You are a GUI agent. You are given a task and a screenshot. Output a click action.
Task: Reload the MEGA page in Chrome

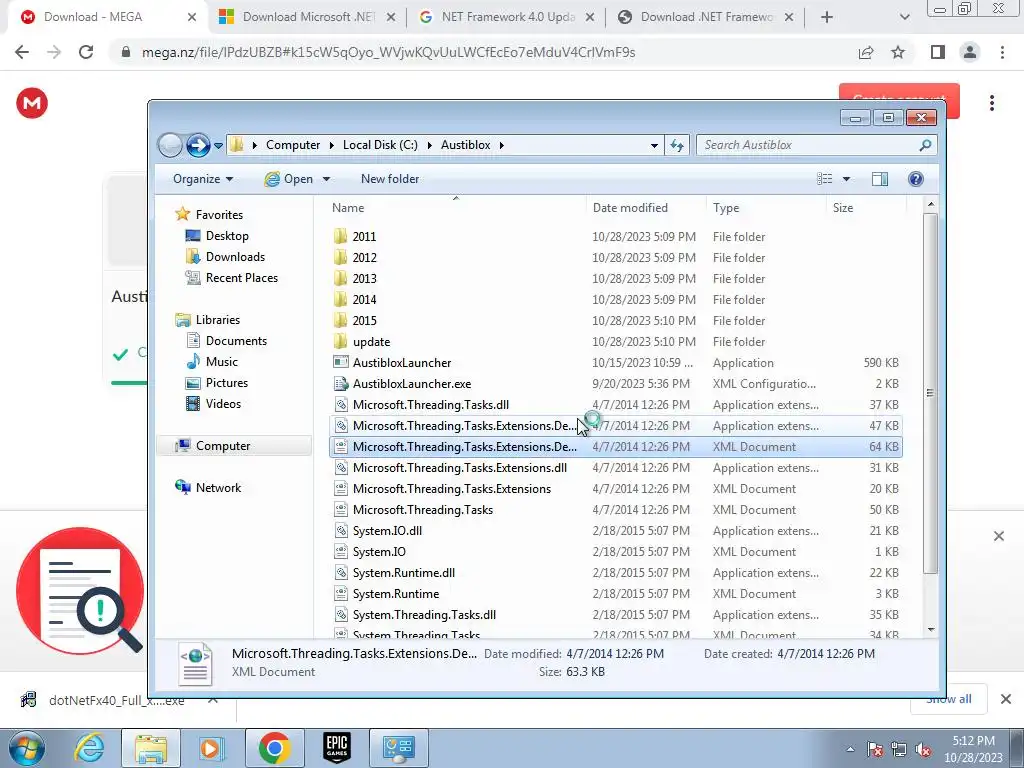[x=86, y=52]
